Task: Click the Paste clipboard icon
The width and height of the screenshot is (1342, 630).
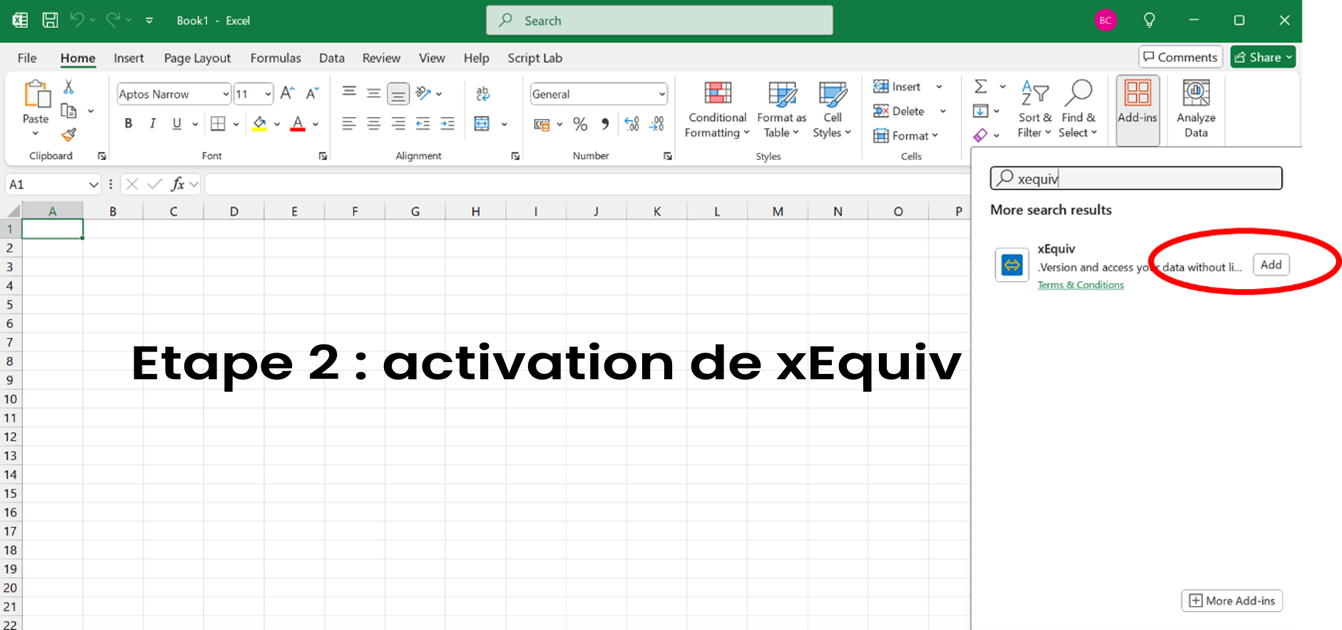Action: pyautogui.click(x=36, y=95)
